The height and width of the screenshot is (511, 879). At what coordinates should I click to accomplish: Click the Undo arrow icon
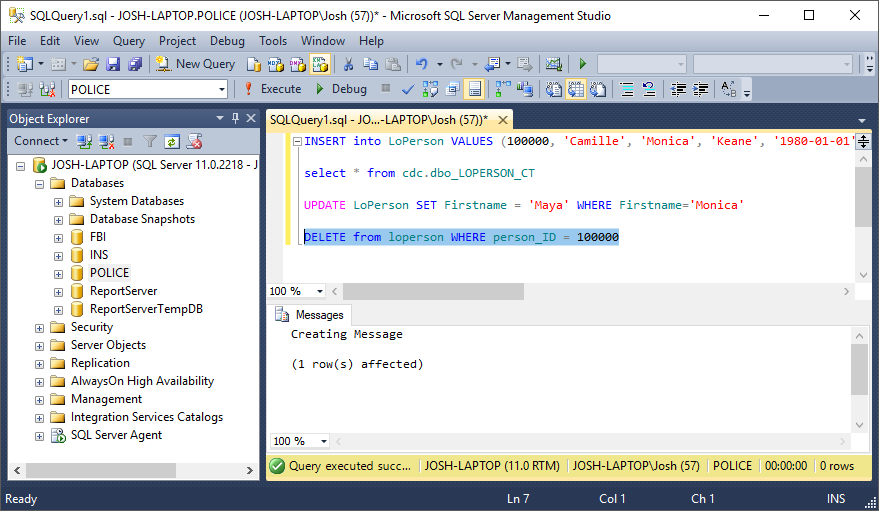tap(422, 64)
